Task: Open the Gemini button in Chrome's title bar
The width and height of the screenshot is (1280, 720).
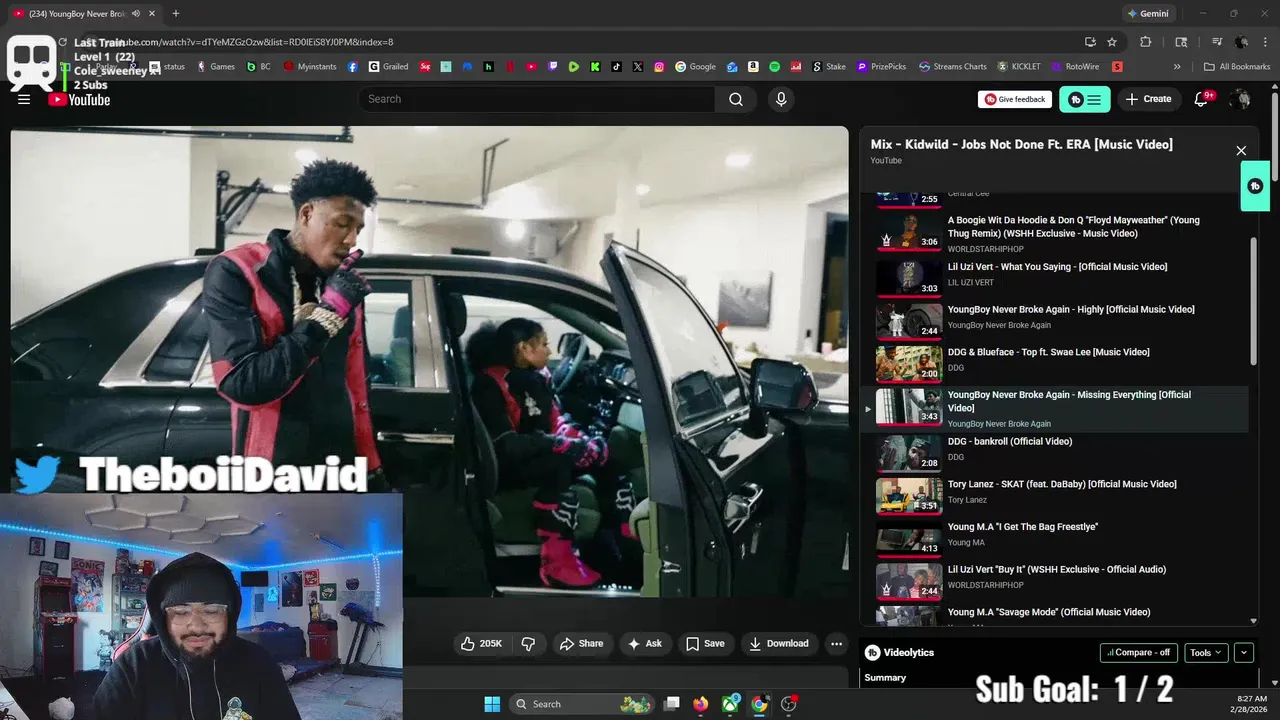Action: pyautogui.click(x=1147, y=14)
